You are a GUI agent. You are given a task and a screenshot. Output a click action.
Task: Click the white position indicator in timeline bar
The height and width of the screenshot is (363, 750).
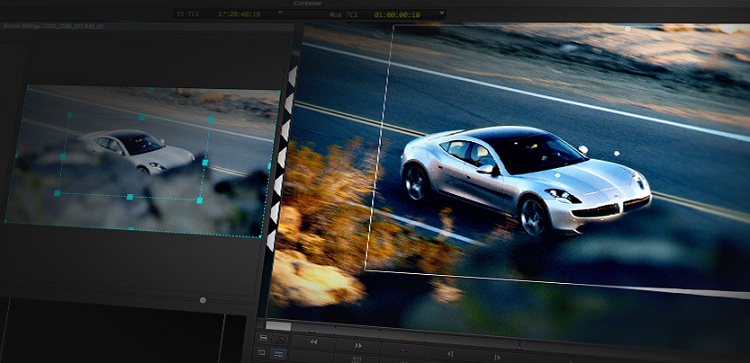278,326
